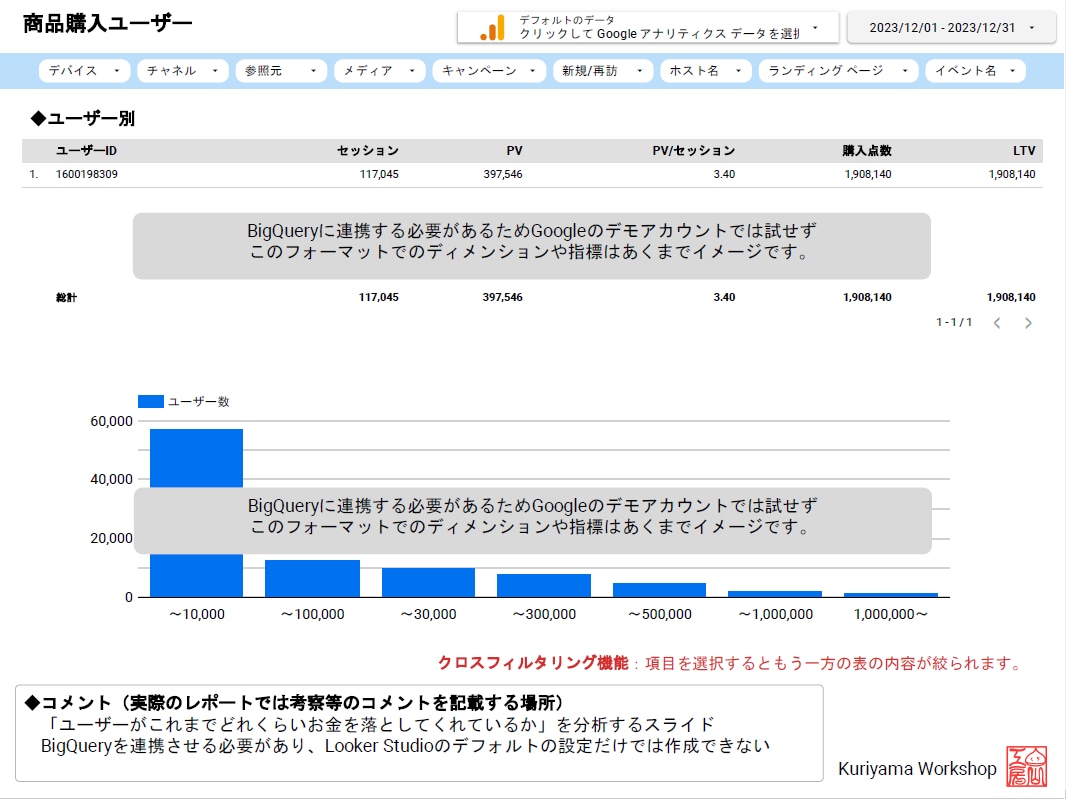Screen dimensions: 1066x799
Task: Open the 新規/再訪 filter dropdown
Action: point(602,71)
